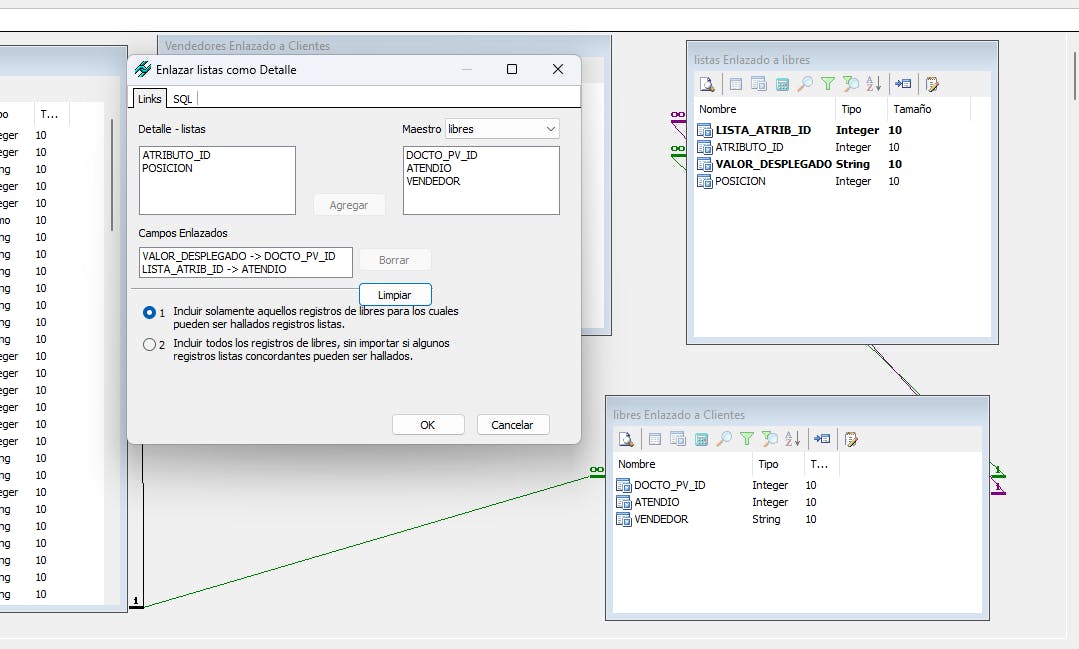1079x649 pixels.
Task: Click Link arrow icon in libres toolbar
Action: (x=822, y=439)
